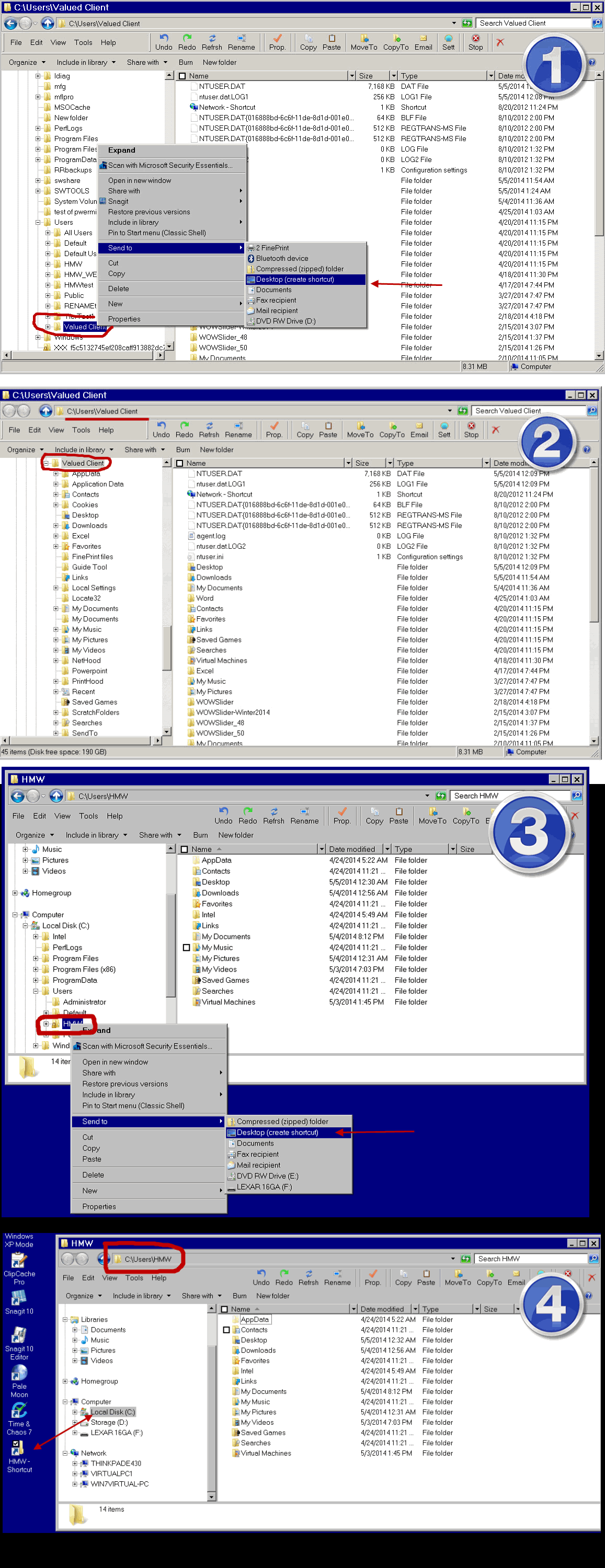Screen dimensions: 605x1568
Task: Click New folder in window 1's command bar
Action: tap(219, 63)
